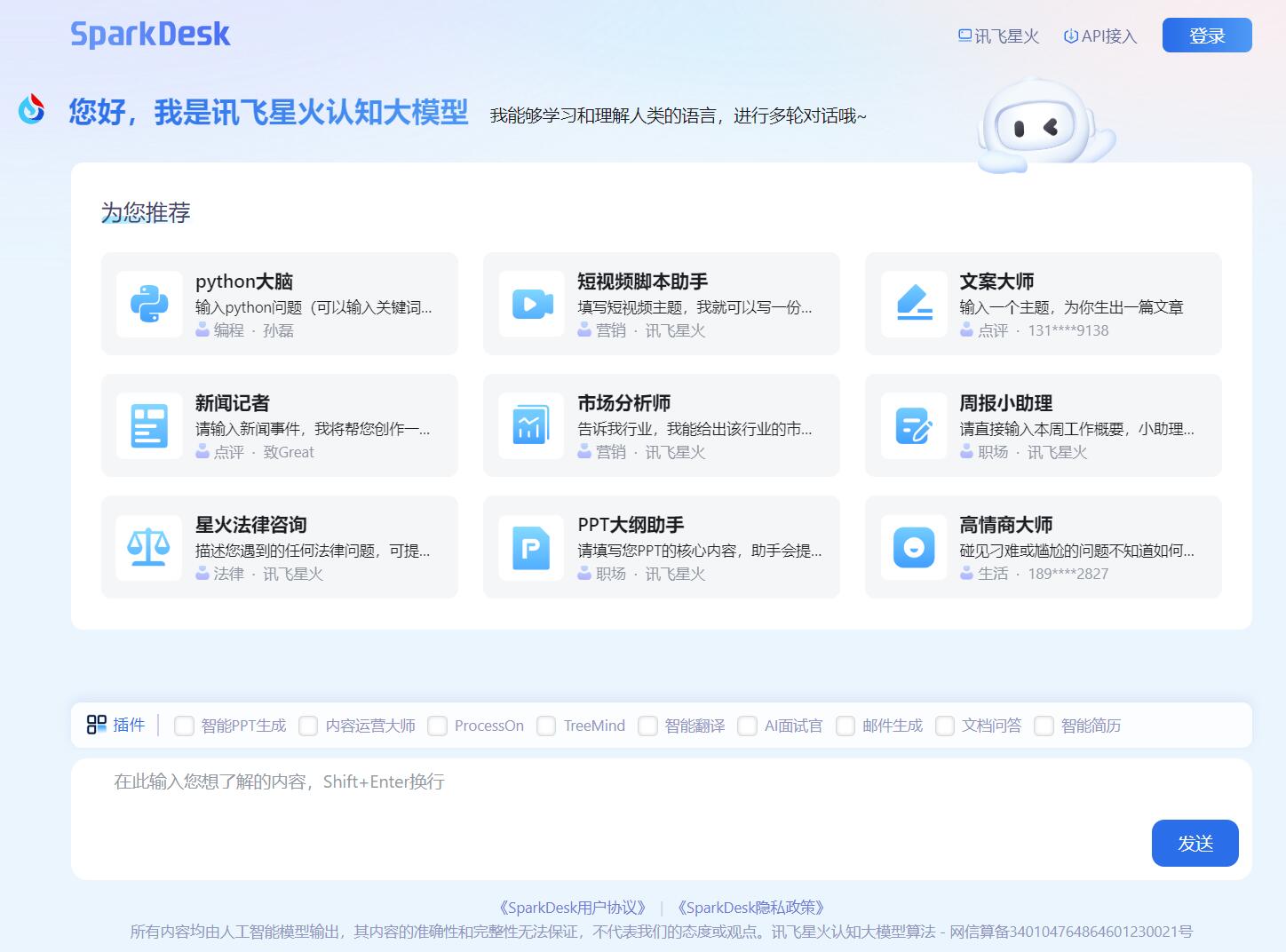Viewport: 1286px width, 952px height.
Task: Click the 发送 send button
Action: pyautogui.click(x=1195, y=843)
